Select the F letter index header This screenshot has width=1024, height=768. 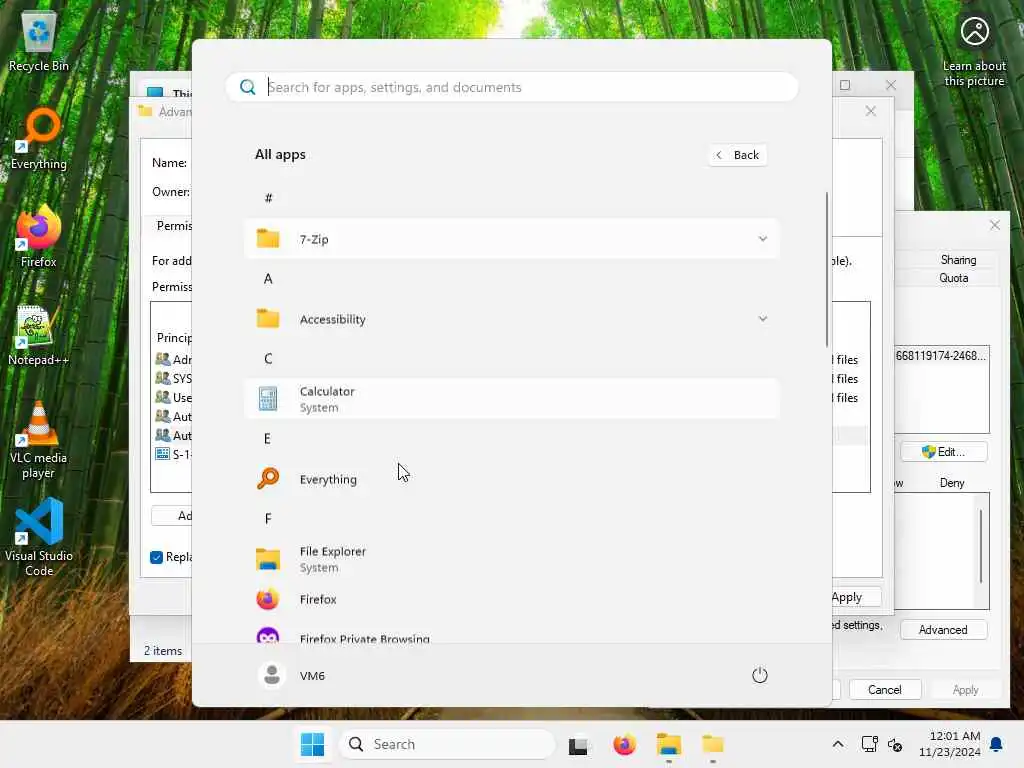pyautogui.click(x=268, y=519)
